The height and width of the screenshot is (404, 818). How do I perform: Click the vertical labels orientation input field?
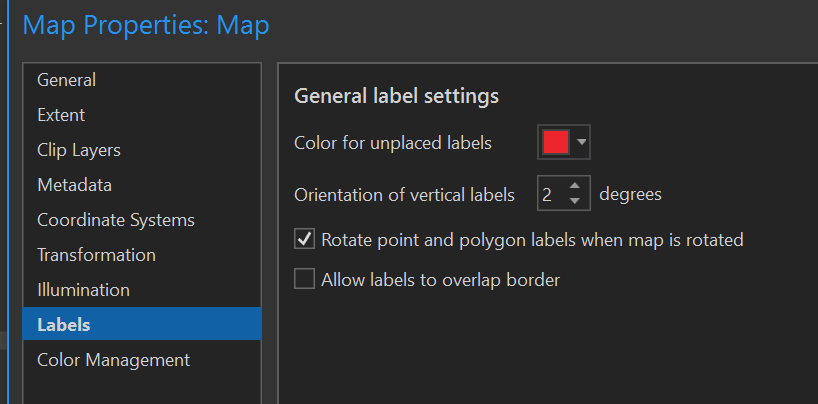click(x=548, y=195)
